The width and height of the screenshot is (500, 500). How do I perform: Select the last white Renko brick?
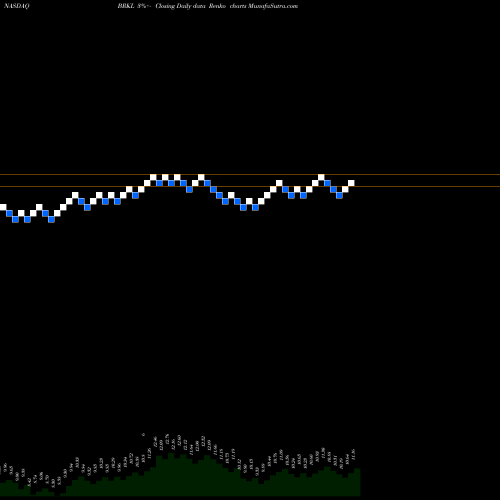tap(351, 183)
